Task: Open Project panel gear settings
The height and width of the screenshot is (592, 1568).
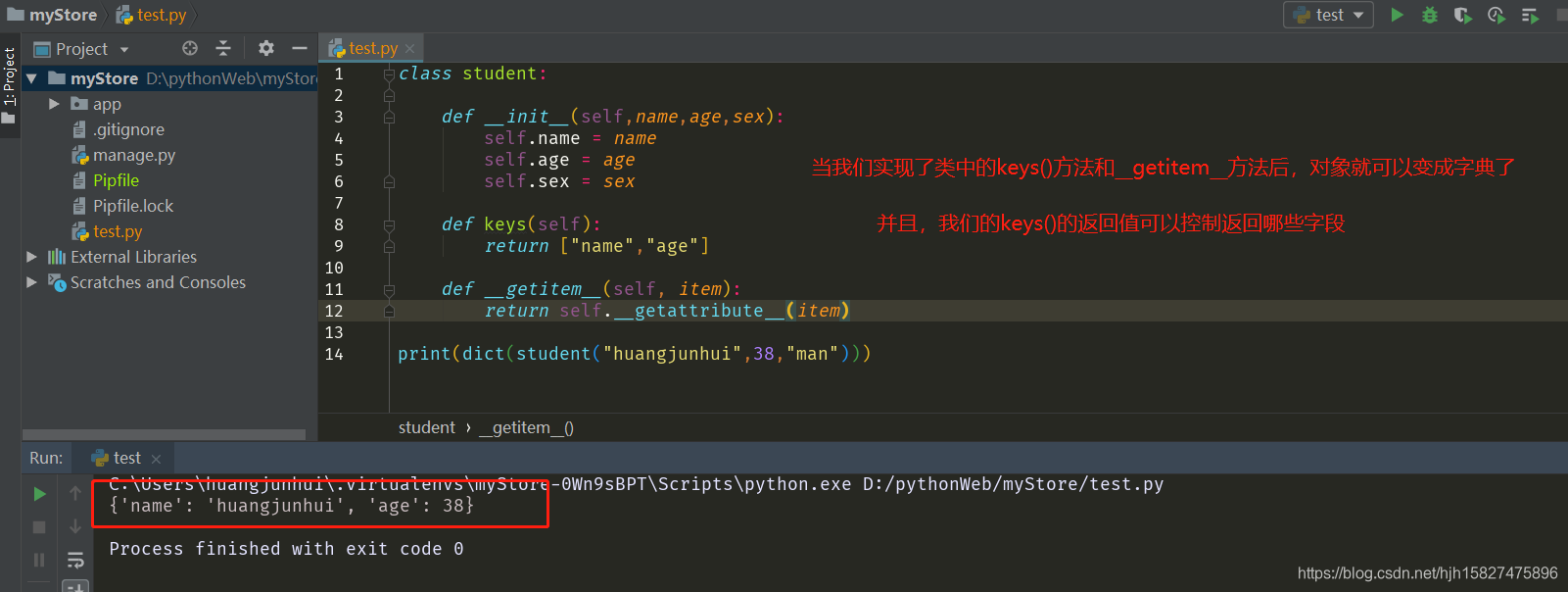Action: (266, 48)
